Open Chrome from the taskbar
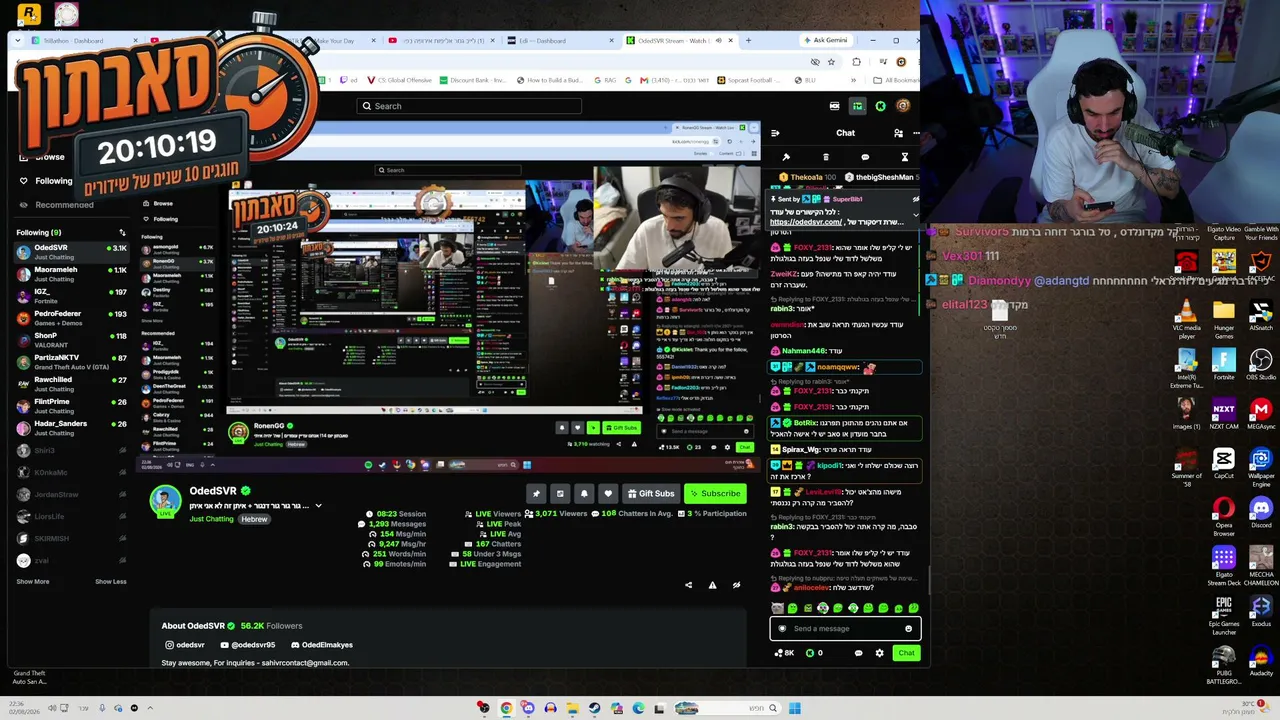Viewport: 1280px width, 720px height. pos(506,708)
